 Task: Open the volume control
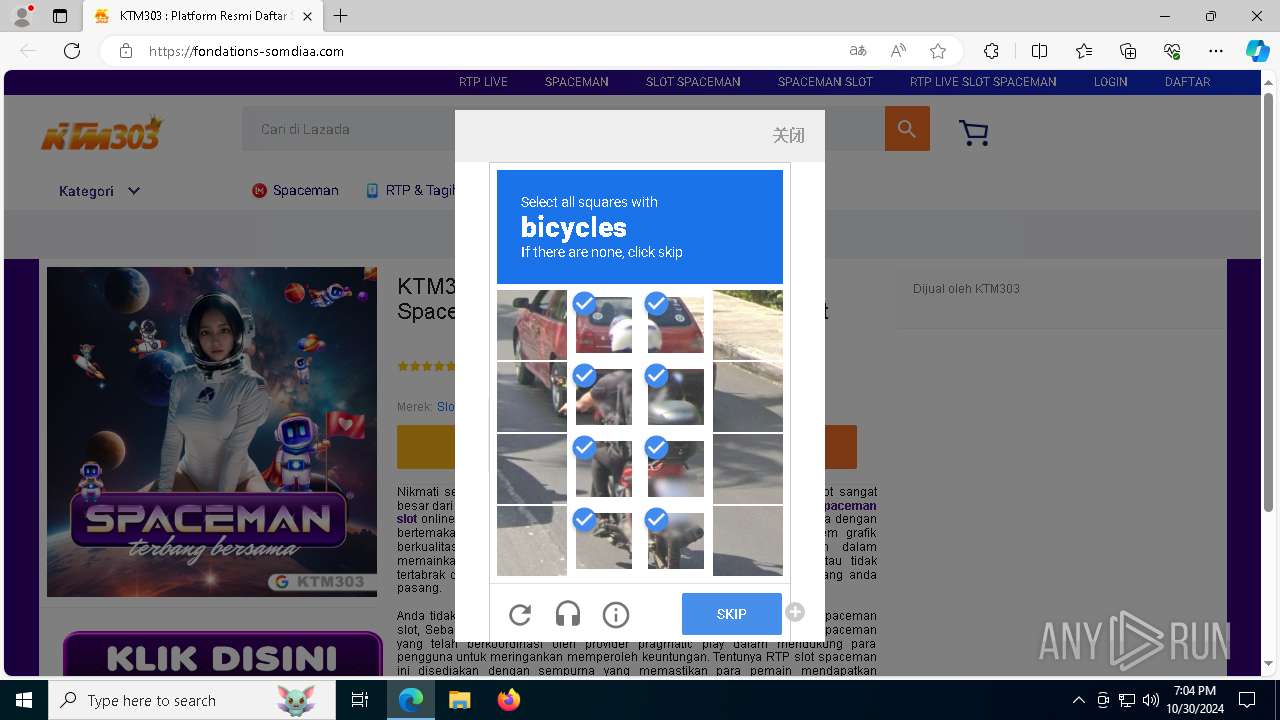click(x=1151, y=700)
